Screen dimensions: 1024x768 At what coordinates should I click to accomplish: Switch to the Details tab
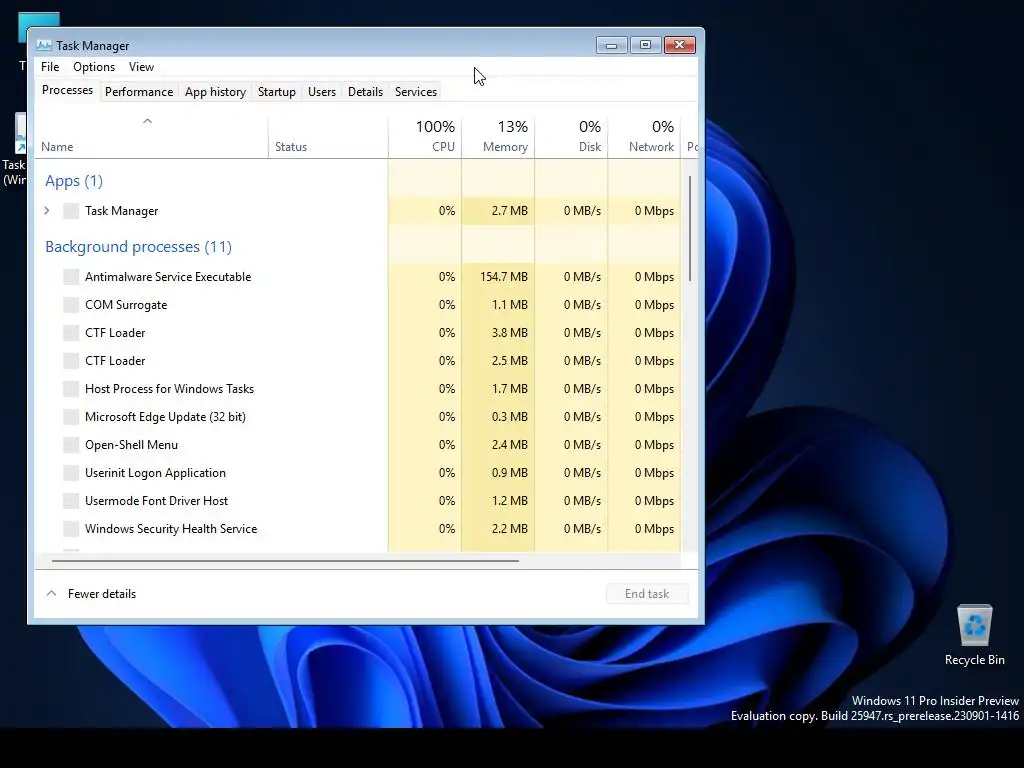(365, 92)
